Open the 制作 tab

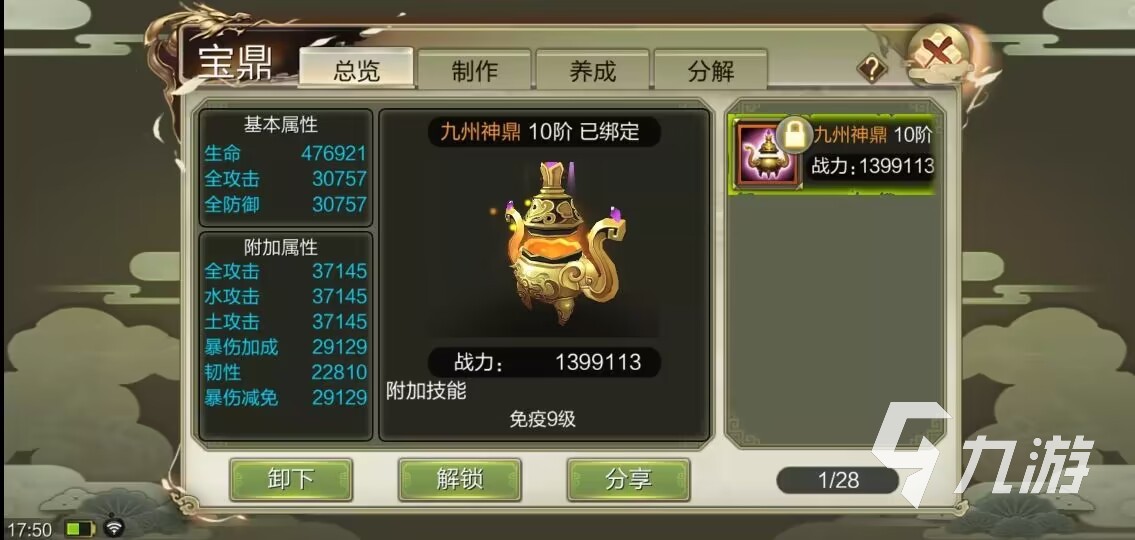tap(475, 70)
